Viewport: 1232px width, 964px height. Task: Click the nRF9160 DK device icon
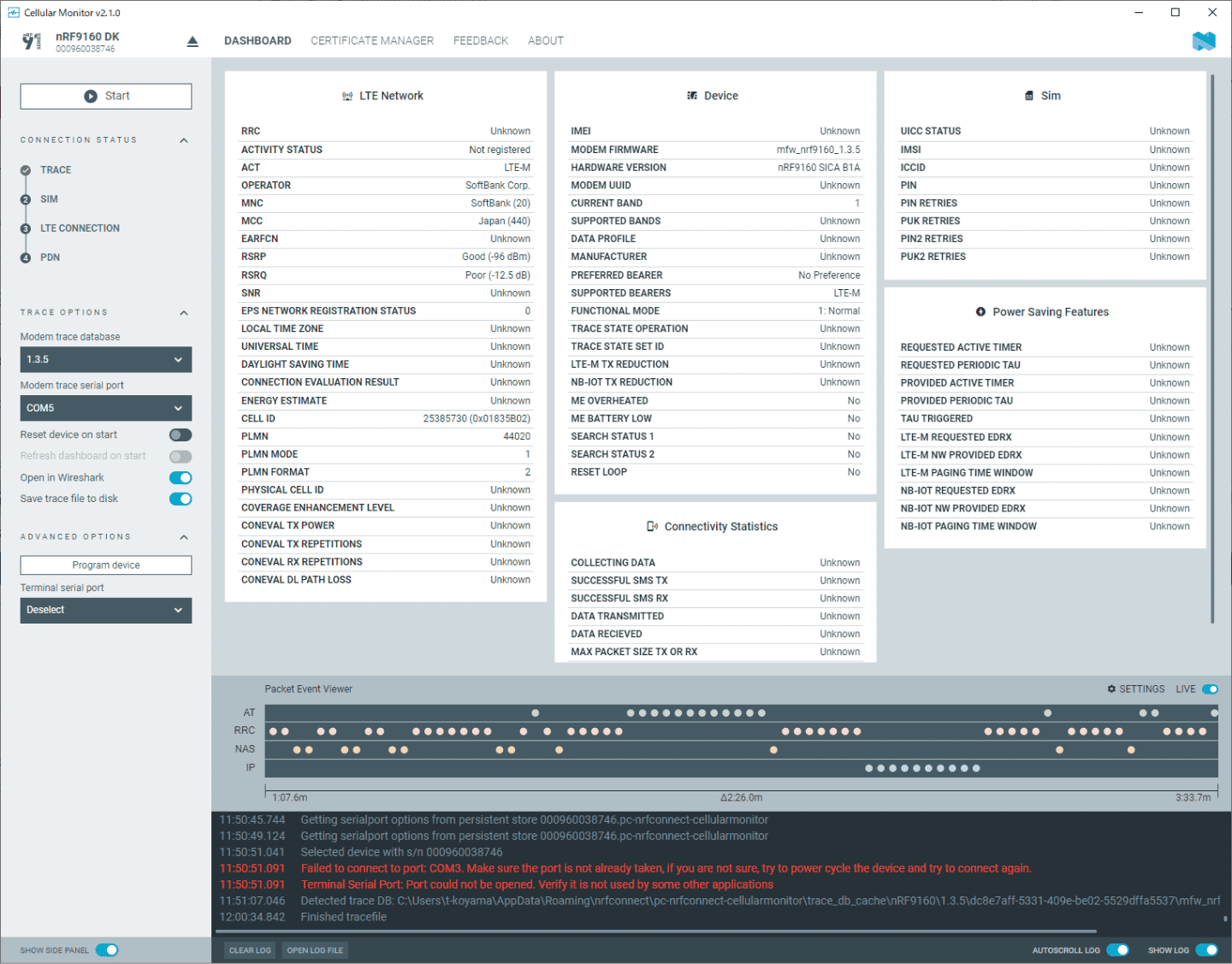coord(32,41)
